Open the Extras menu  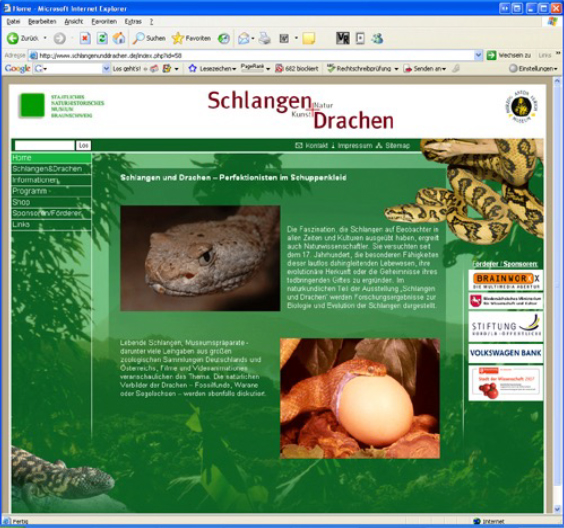pyautogui.click(x=133, y=22)
